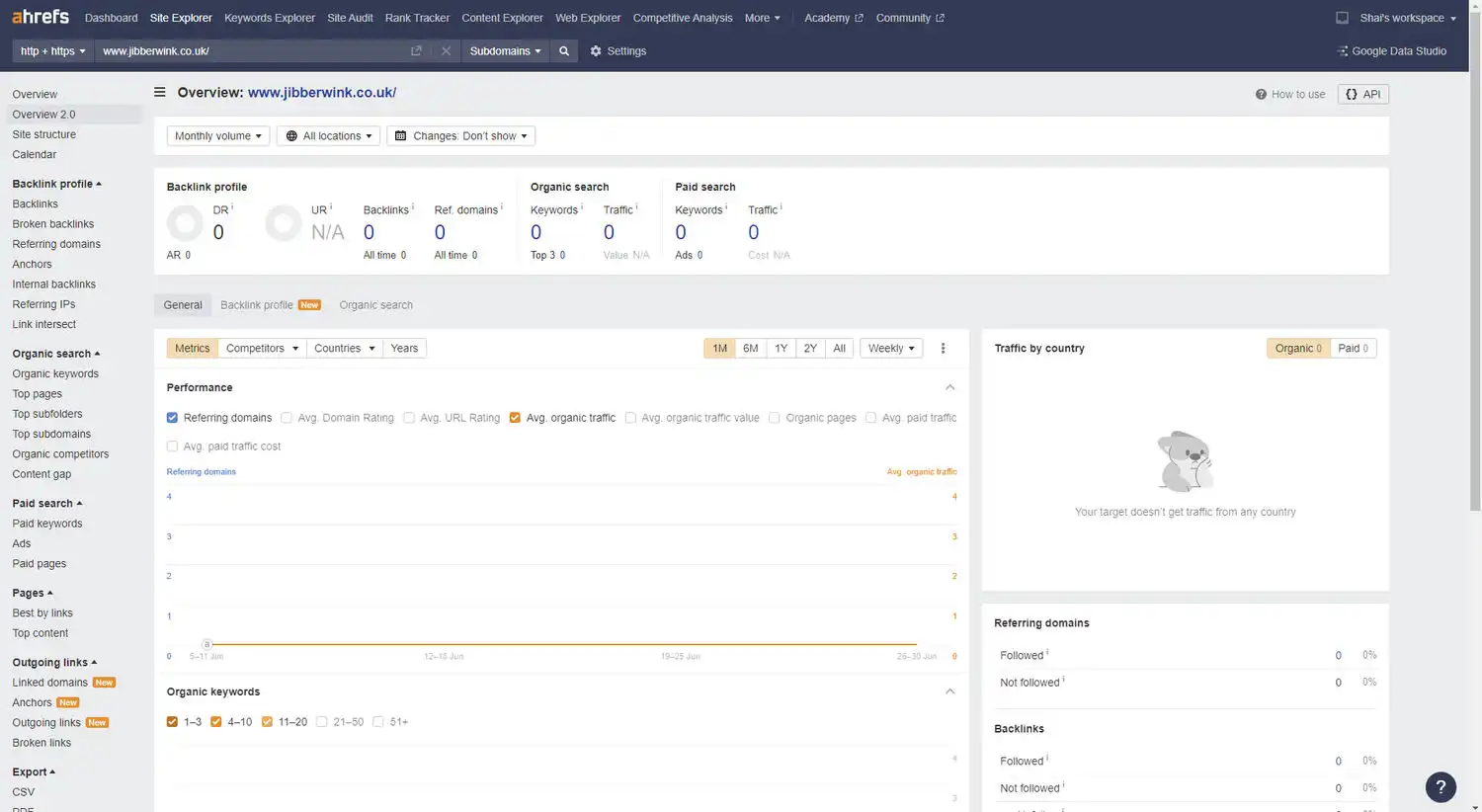Enable Avg. Domain Rating checkbox
Screen dimensions: 1482x812
(287, 418)
